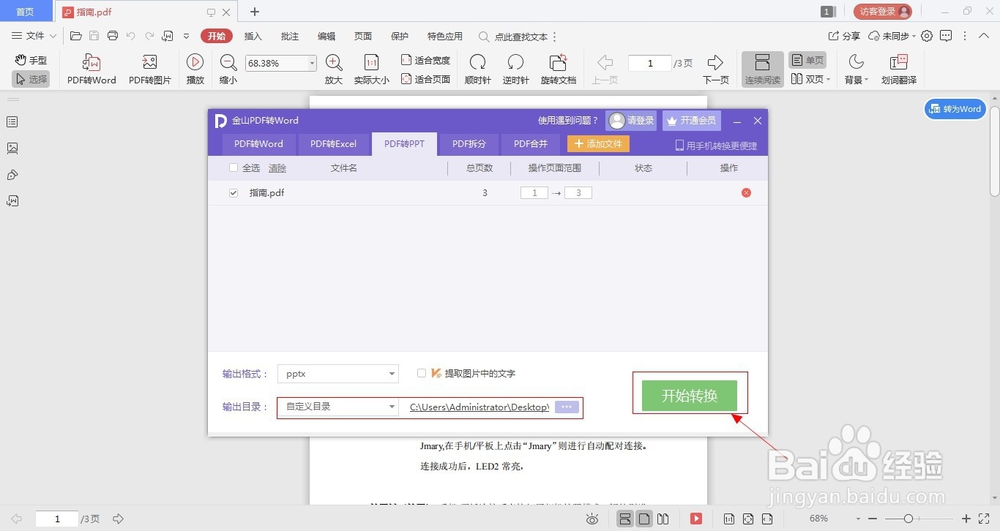Set view to 实际大小 actual size
Screen dimensions: 1000x531
pos(371,69)
